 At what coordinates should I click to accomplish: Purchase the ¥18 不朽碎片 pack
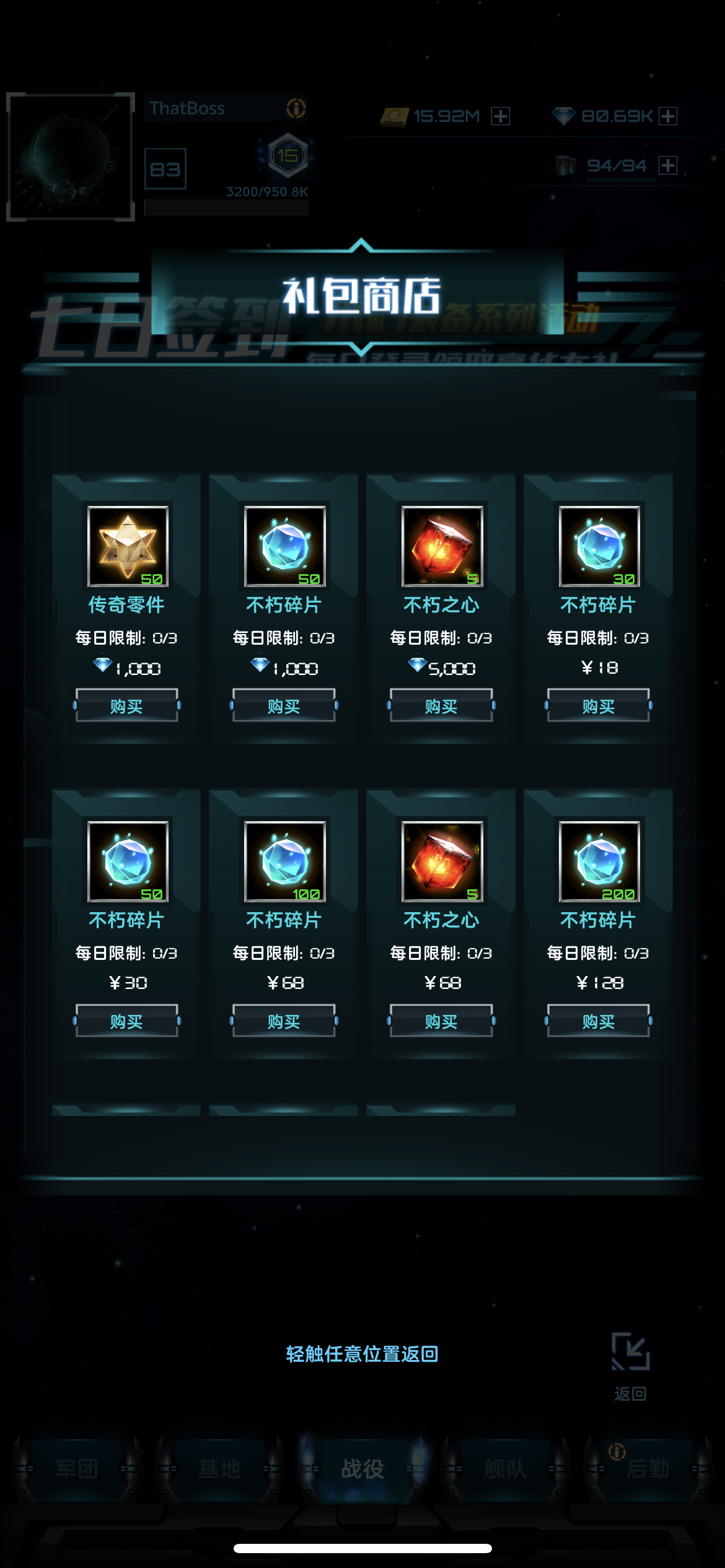tap(599, 705)
